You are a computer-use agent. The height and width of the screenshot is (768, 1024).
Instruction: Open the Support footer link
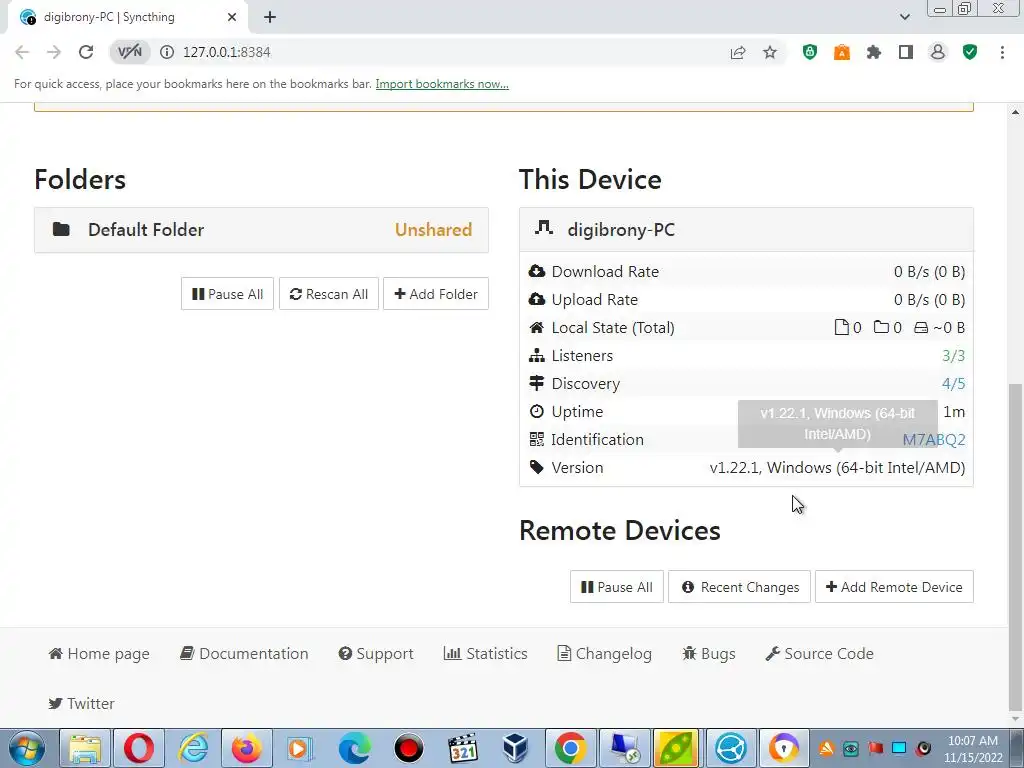point(376,654)
